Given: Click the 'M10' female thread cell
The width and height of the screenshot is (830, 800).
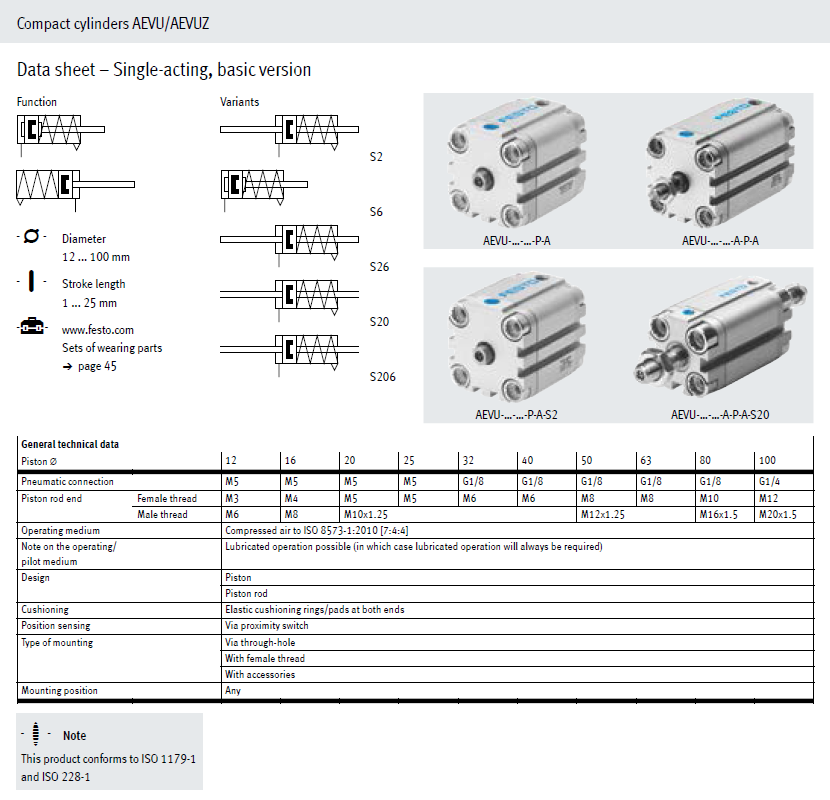Looking at the screenshot, I should click(x=709, y=498).
